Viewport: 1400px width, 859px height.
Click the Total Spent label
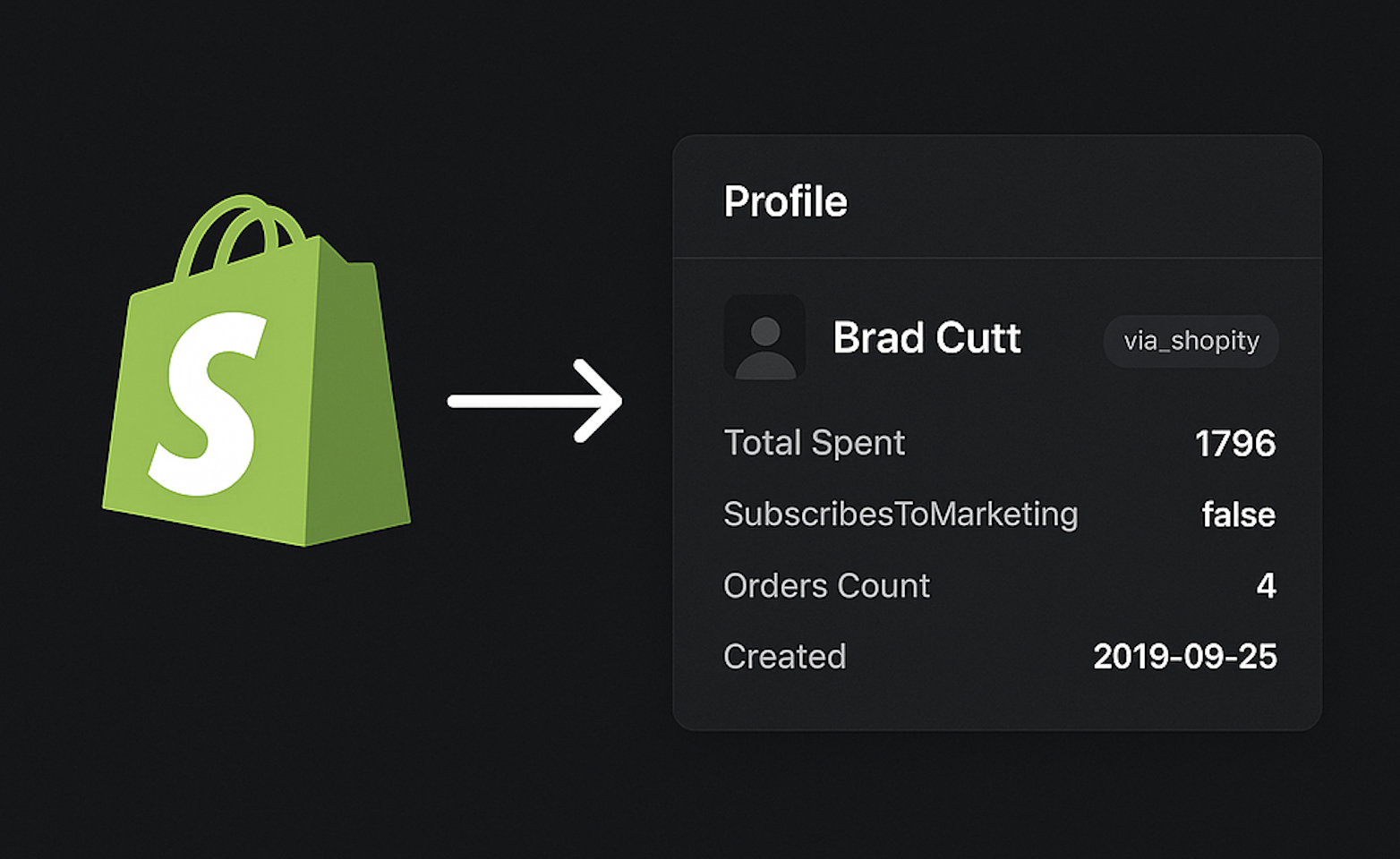pyautogui.click(x=814, y=443)
